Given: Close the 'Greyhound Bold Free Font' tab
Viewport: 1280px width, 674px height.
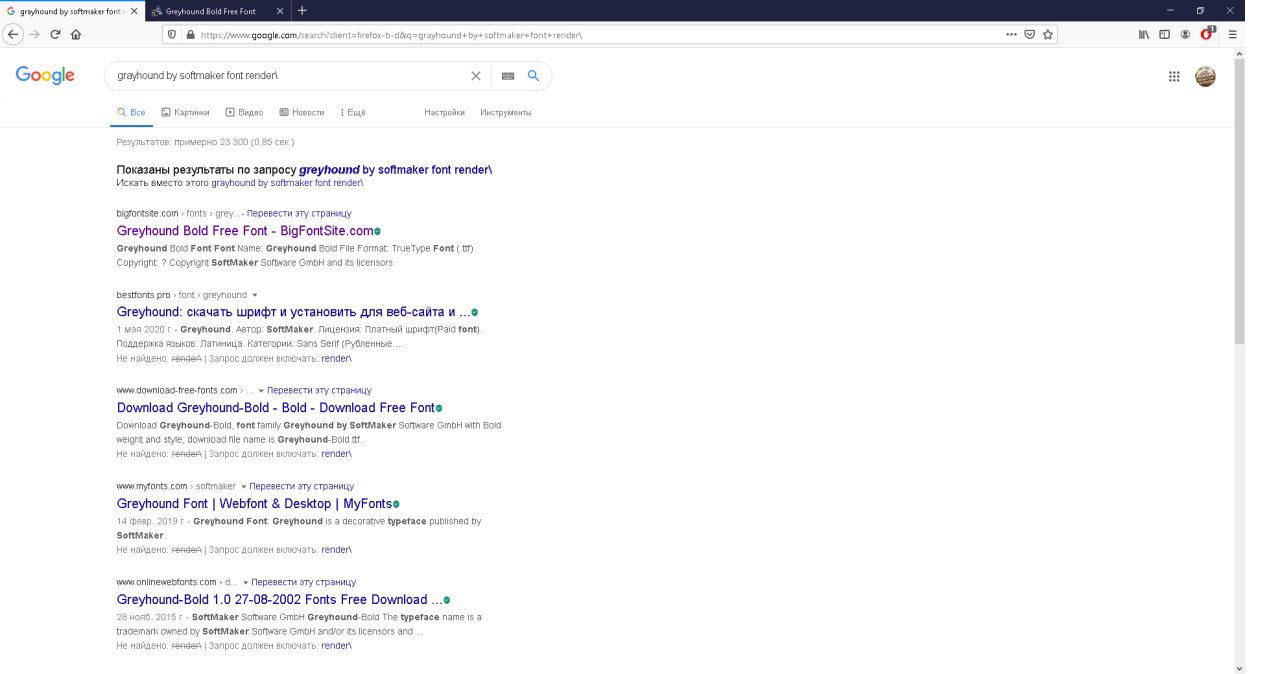Looking at the screenshot, I should click(x=279, y=11).
